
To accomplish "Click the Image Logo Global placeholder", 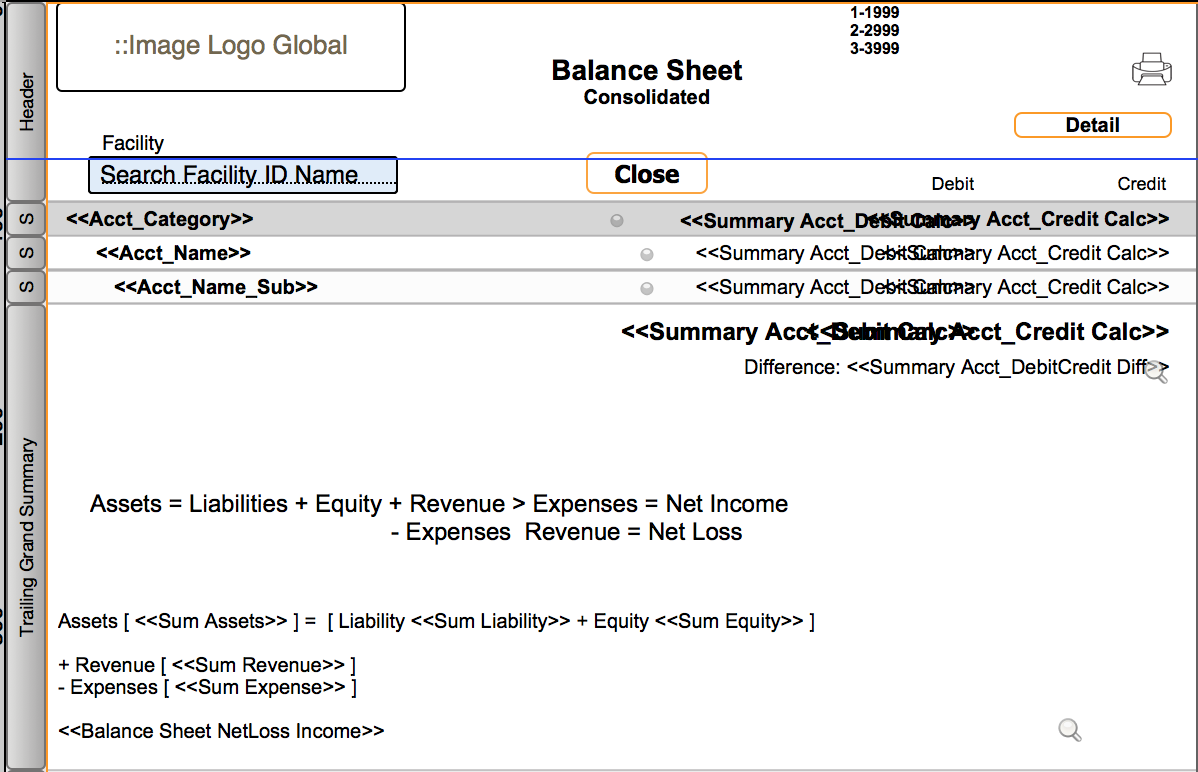I will [x=231, y=47].
